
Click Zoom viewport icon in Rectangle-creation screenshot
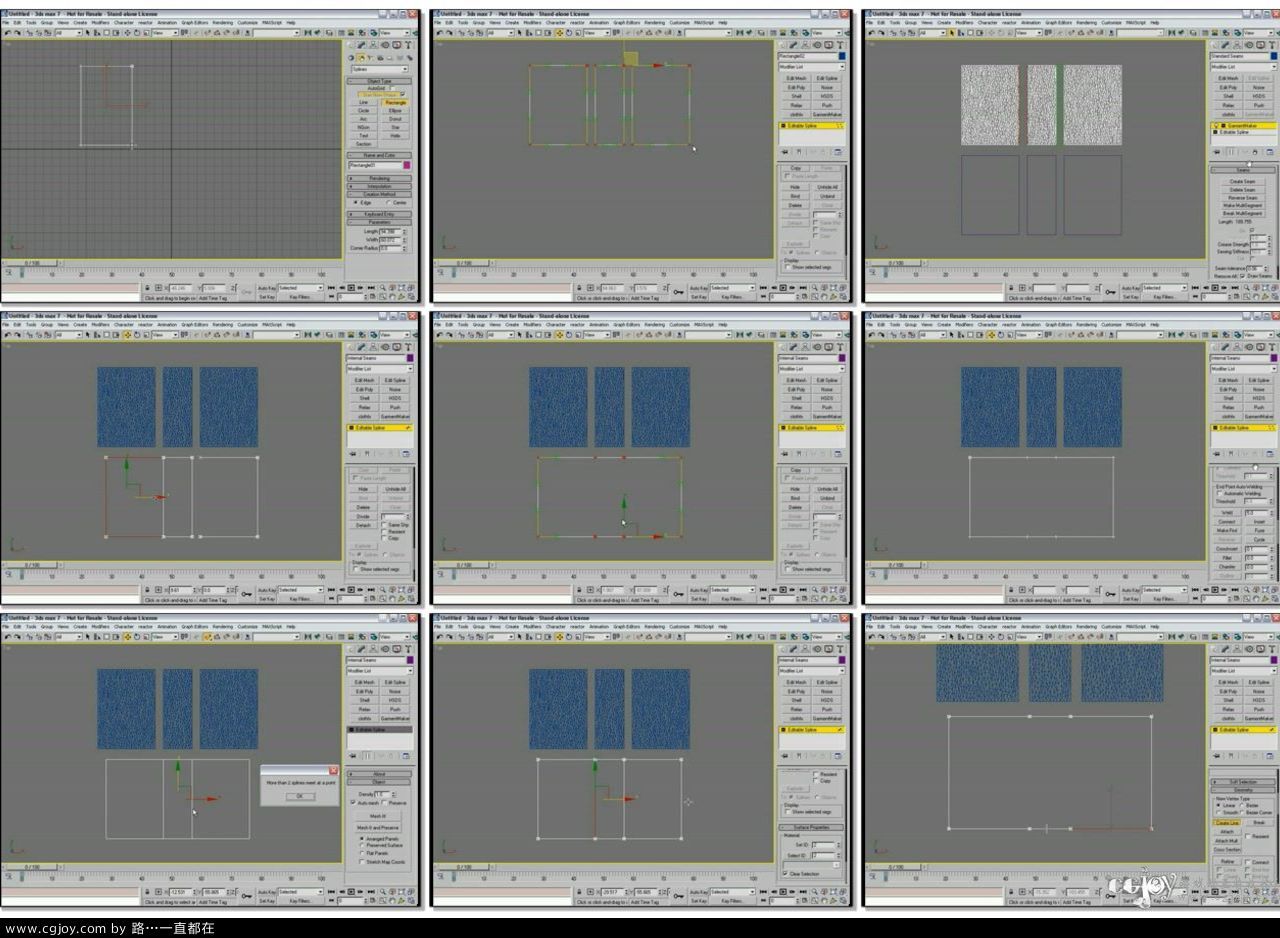(383, 288)
